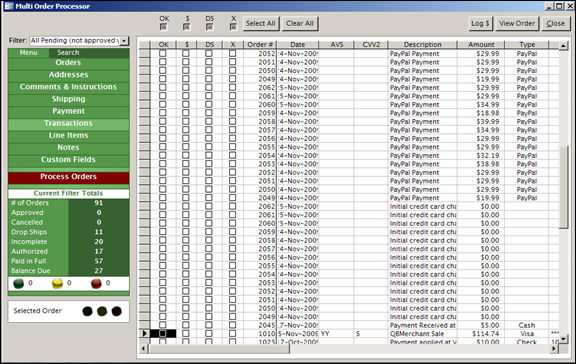Check the OK box for the $114.74 Visa order
576x364 pixels.
click(163, 334)
